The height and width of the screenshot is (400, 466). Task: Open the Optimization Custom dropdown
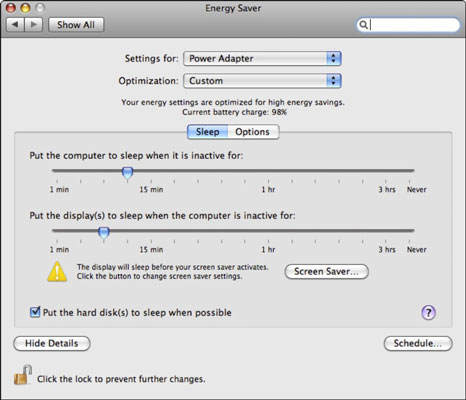(262, 81)
